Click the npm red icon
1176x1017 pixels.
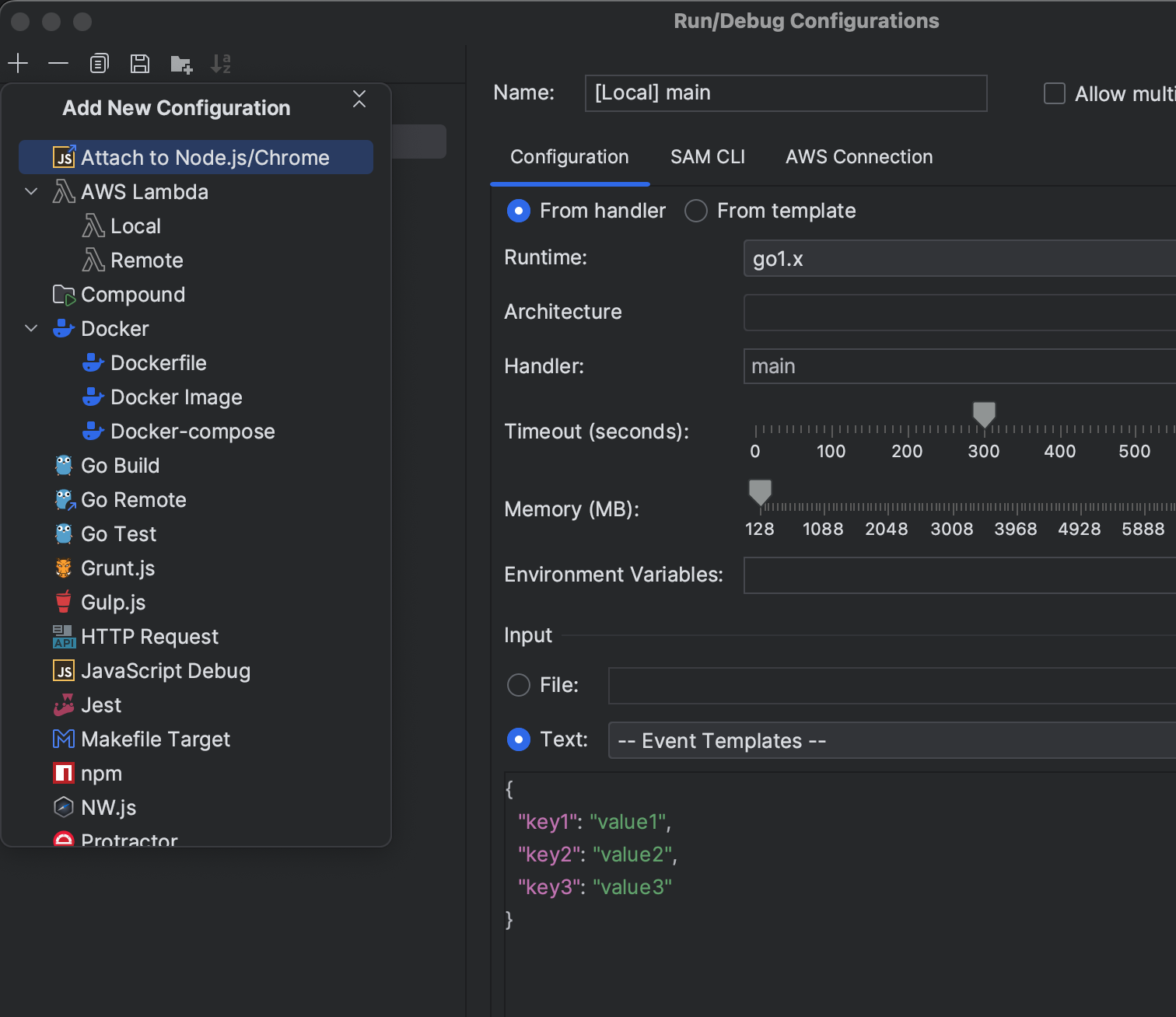tap(64, 773)
